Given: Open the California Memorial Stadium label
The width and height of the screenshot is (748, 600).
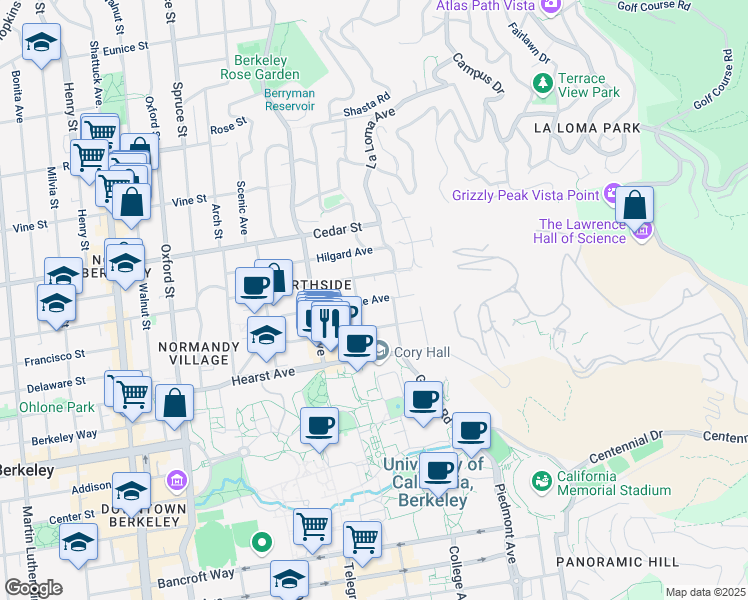Looking at the screenshot, I should 614,483.
